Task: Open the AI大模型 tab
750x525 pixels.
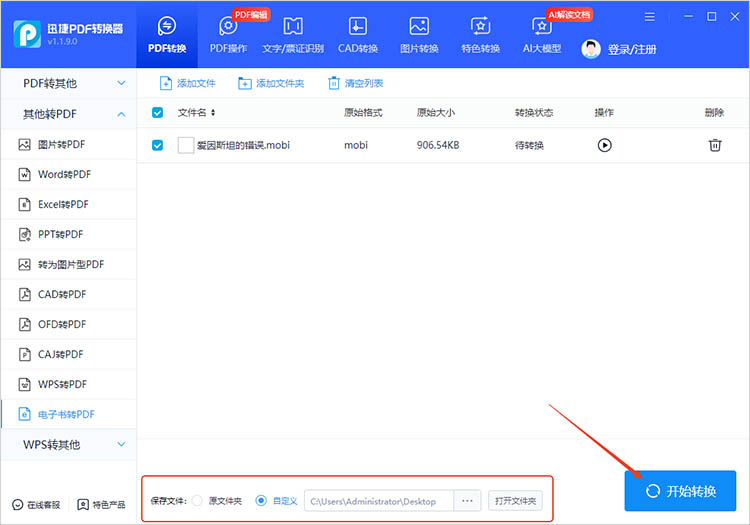Action: pos(541,34)
